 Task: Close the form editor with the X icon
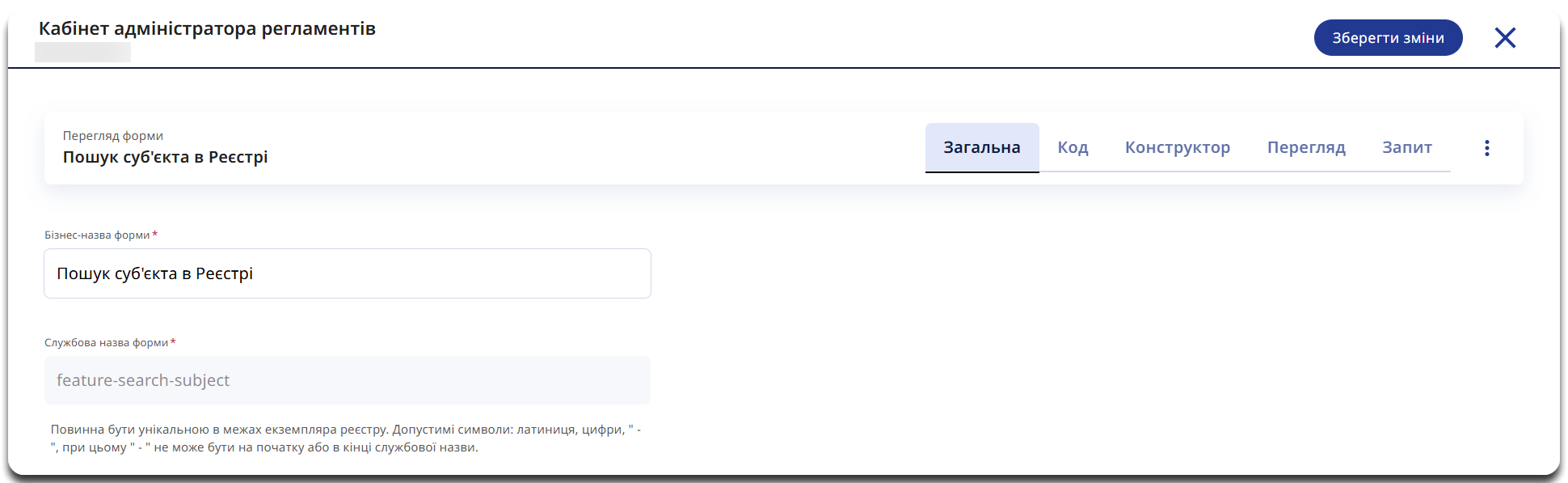click(1504, 38)
